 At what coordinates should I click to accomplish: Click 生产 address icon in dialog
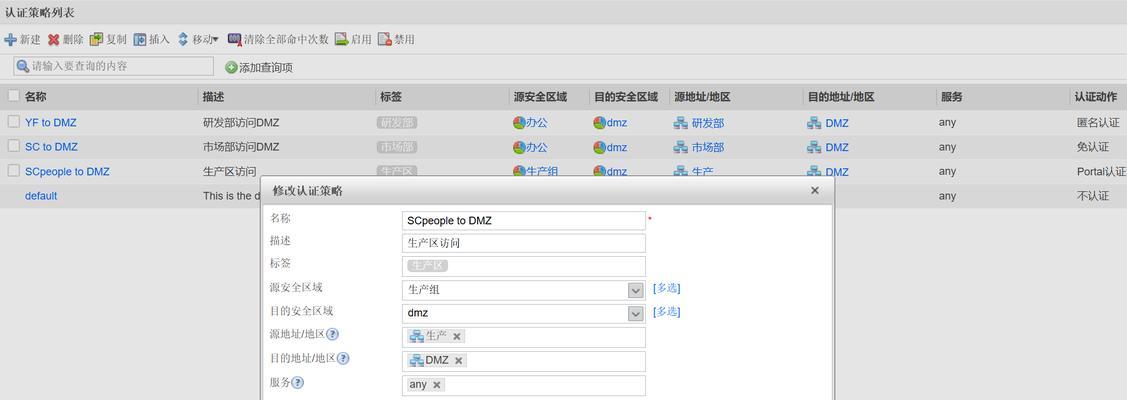[416, 336]
